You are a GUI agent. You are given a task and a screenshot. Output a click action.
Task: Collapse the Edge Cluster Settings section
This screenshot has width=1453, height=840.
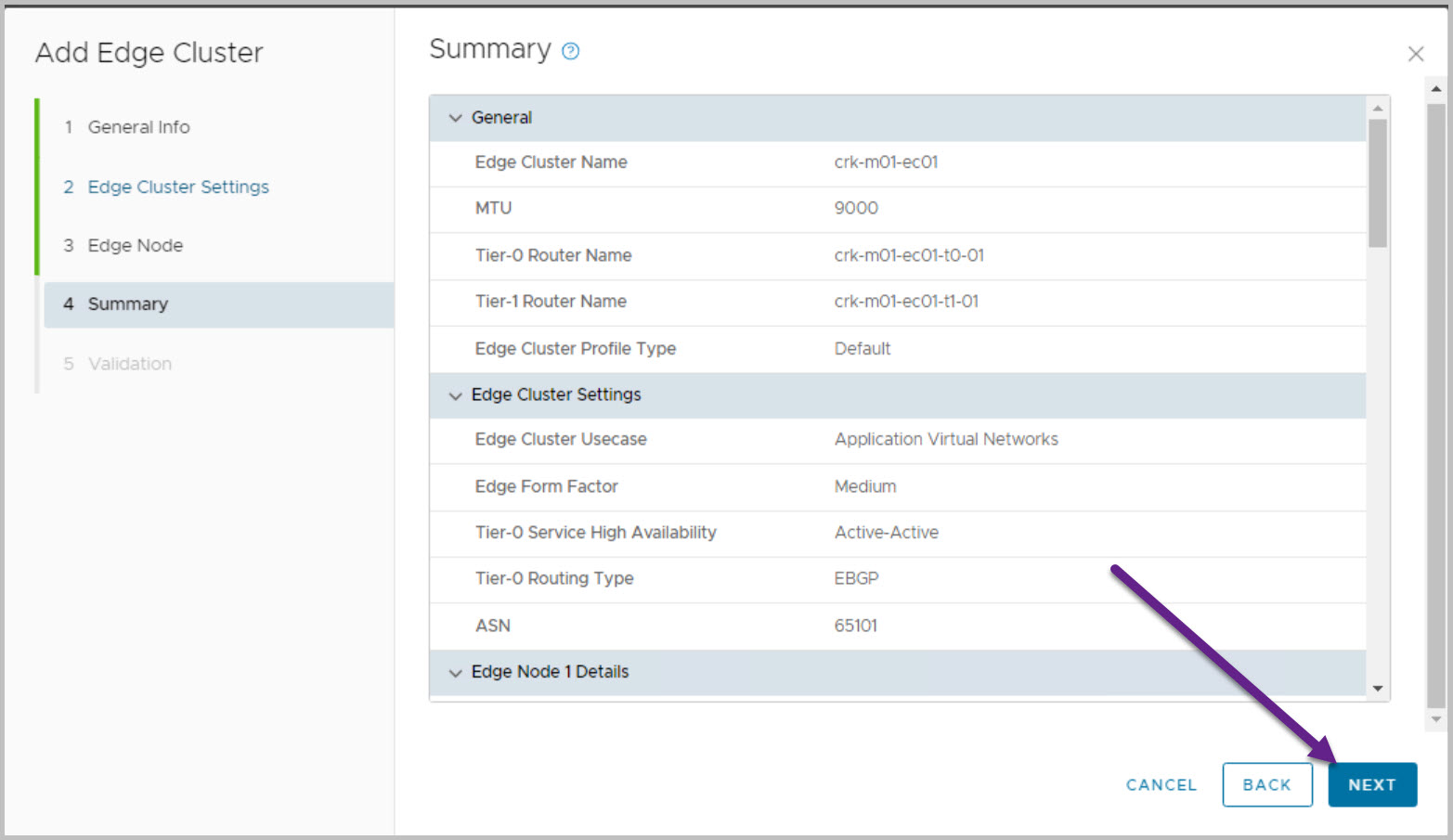455,395
